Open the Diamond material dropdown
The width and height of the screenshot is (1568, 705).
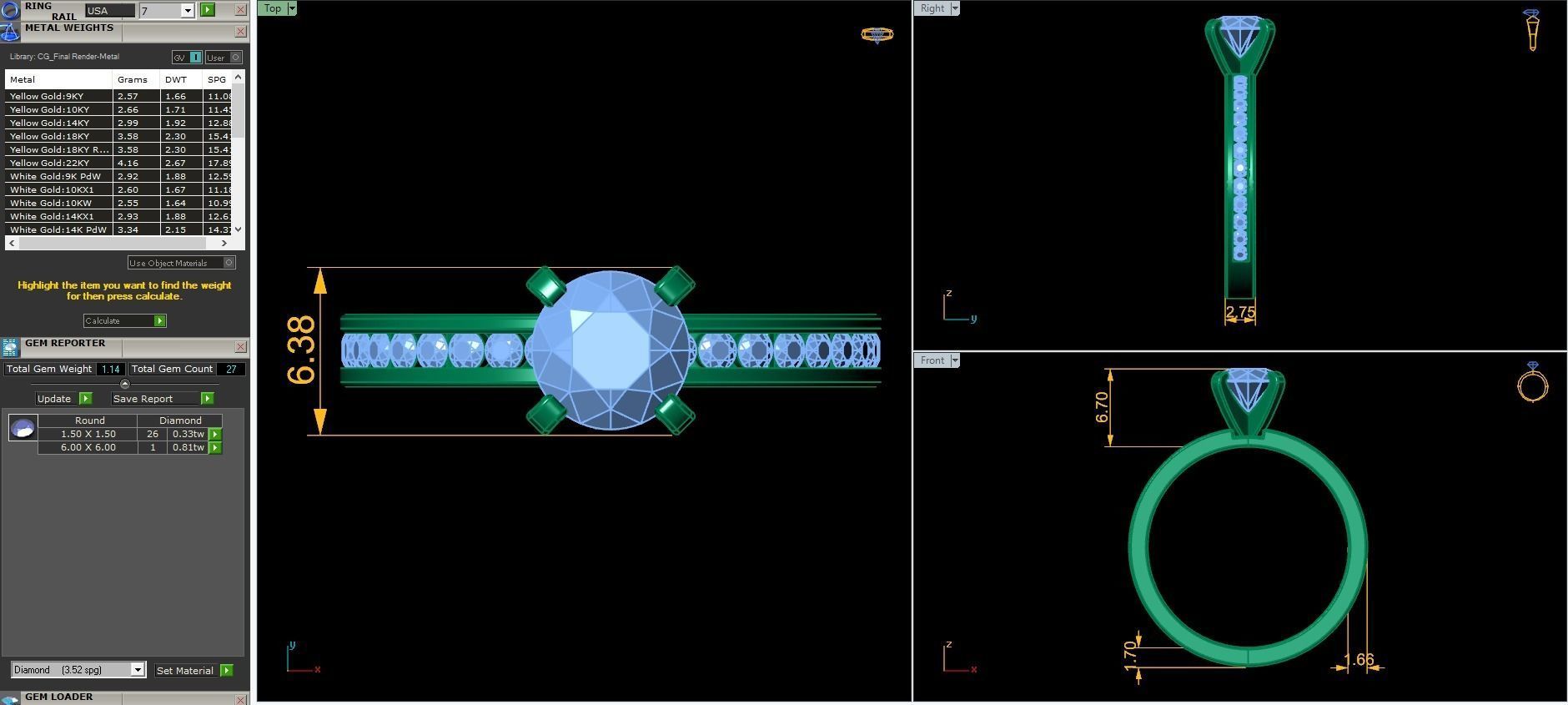click(x=138, y=670)
